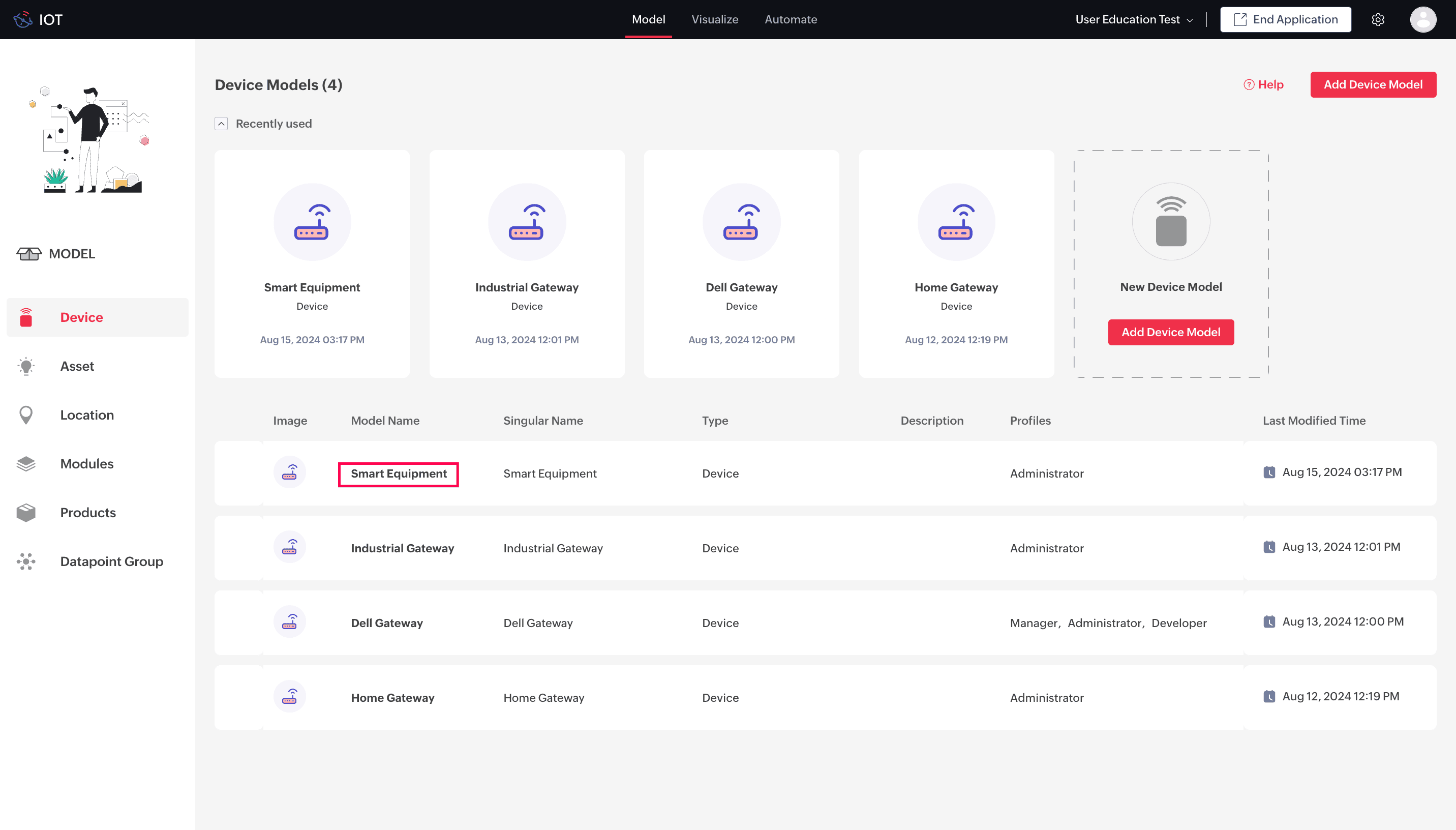Click the Modules layers icon in sidebar

26,464
